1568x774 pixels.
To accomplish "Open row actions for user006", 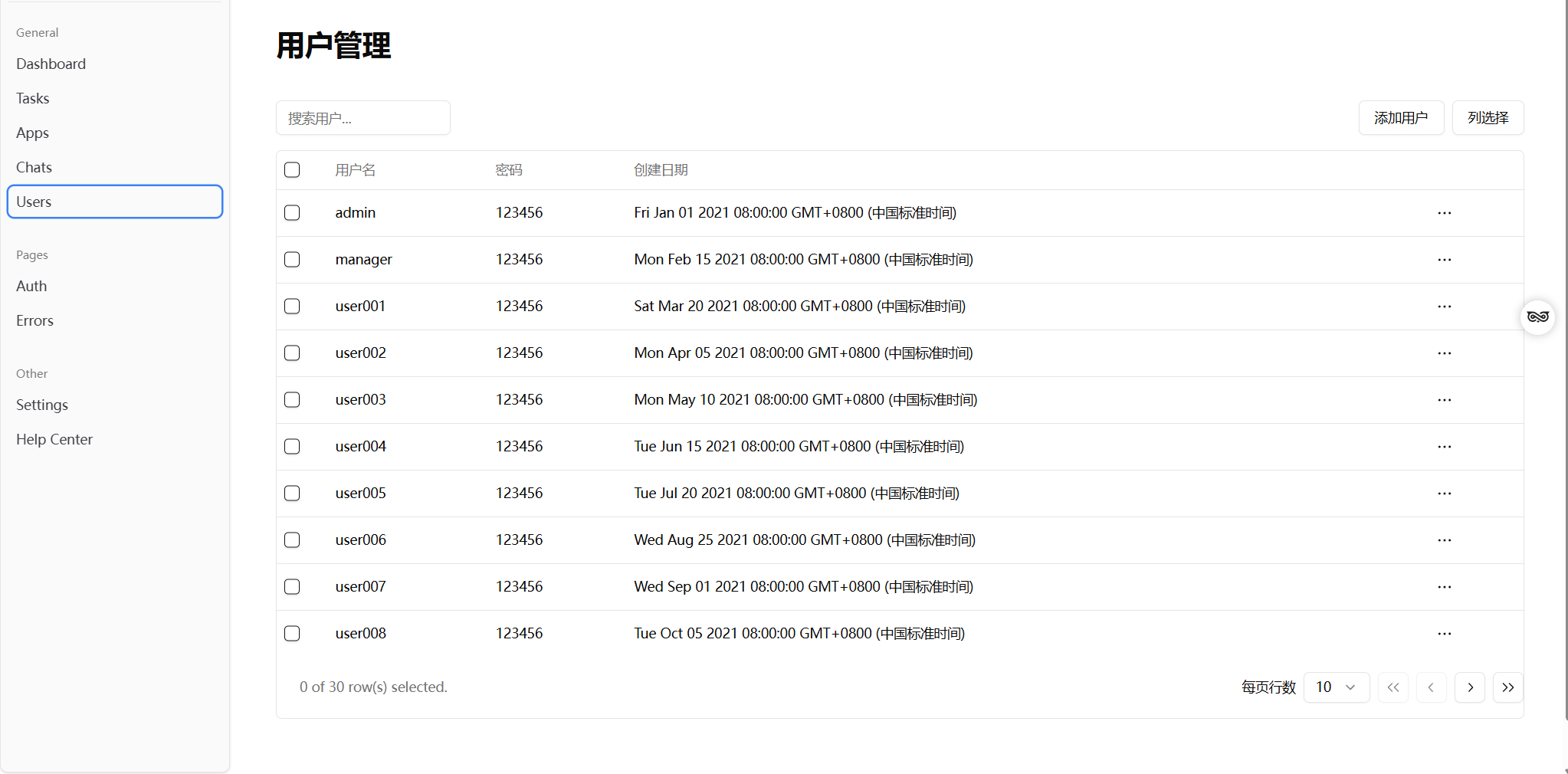I will click(x=1444, y=540).
